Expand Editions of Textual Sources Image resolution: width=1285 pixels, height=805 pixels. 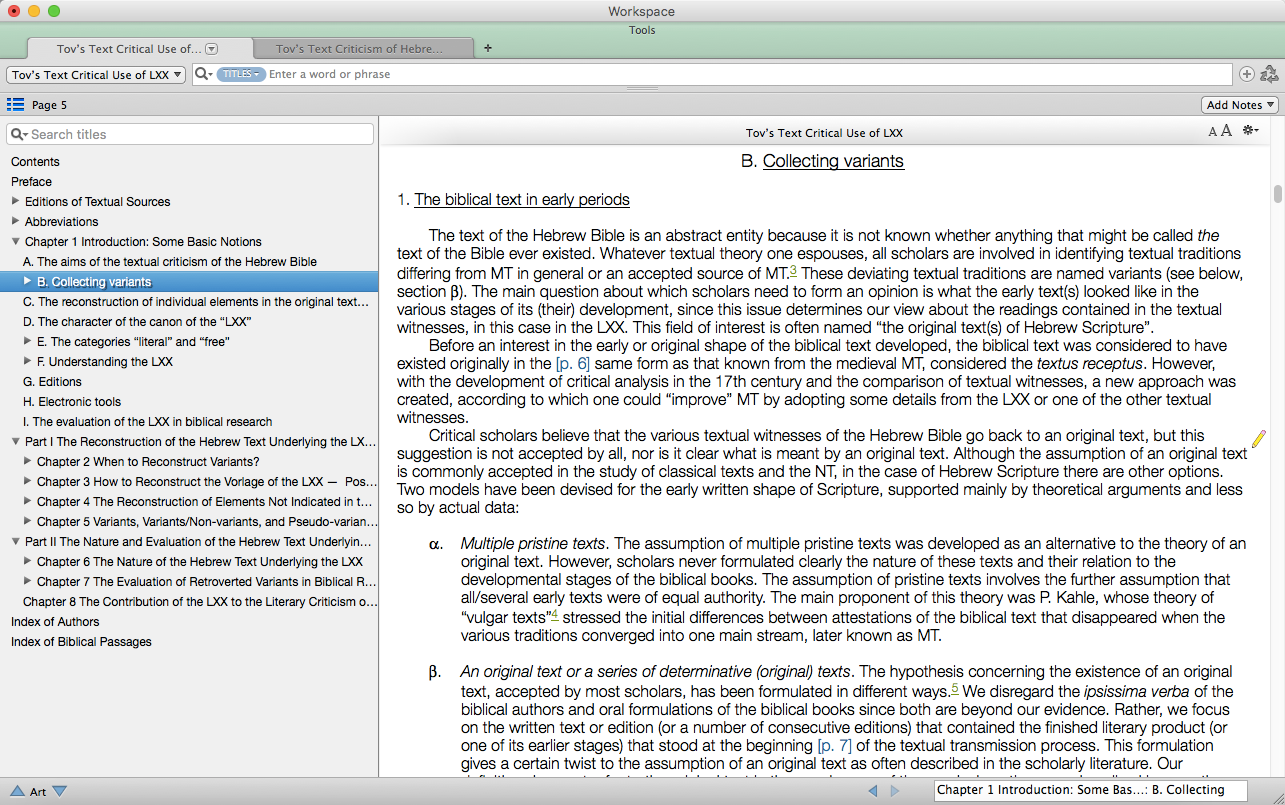tap(16, 201)
